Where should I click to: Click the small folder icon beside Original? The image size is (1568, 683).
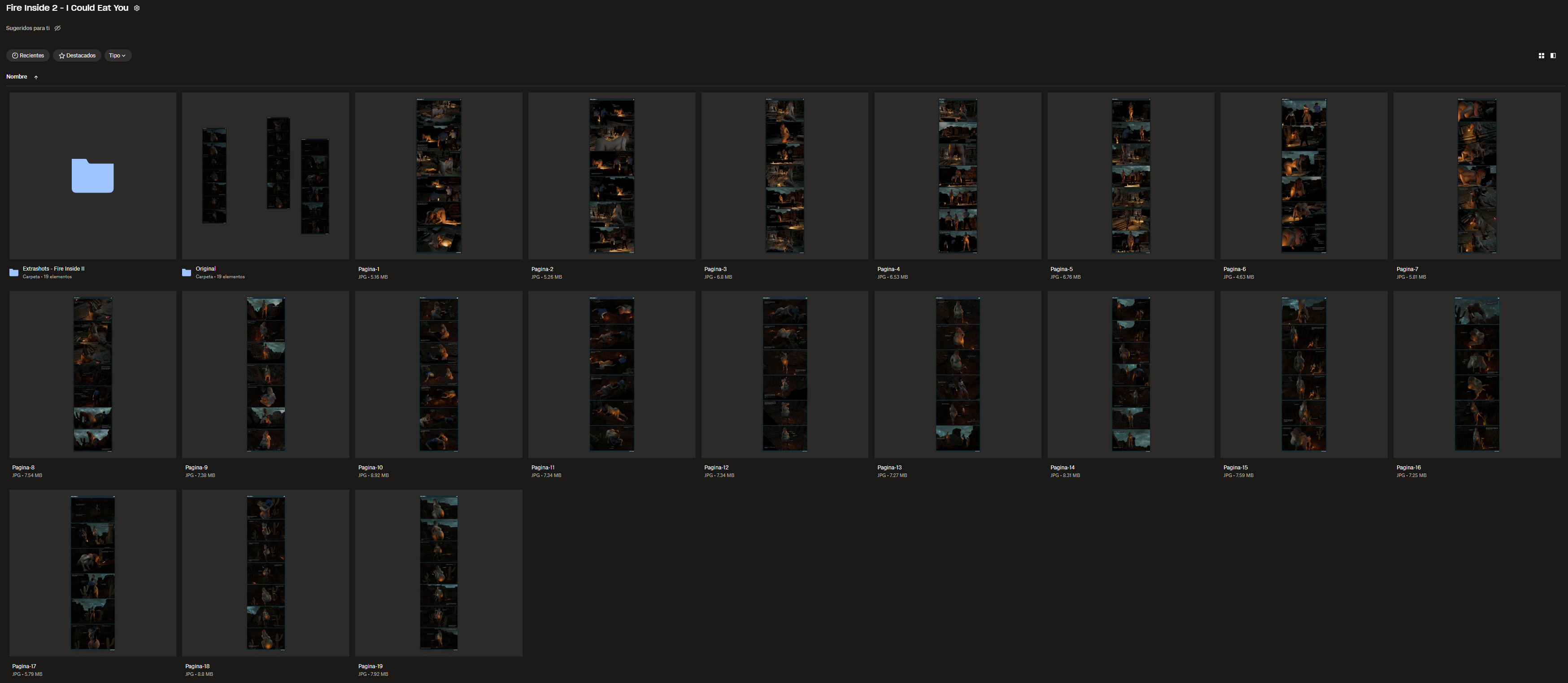(187, 272)
